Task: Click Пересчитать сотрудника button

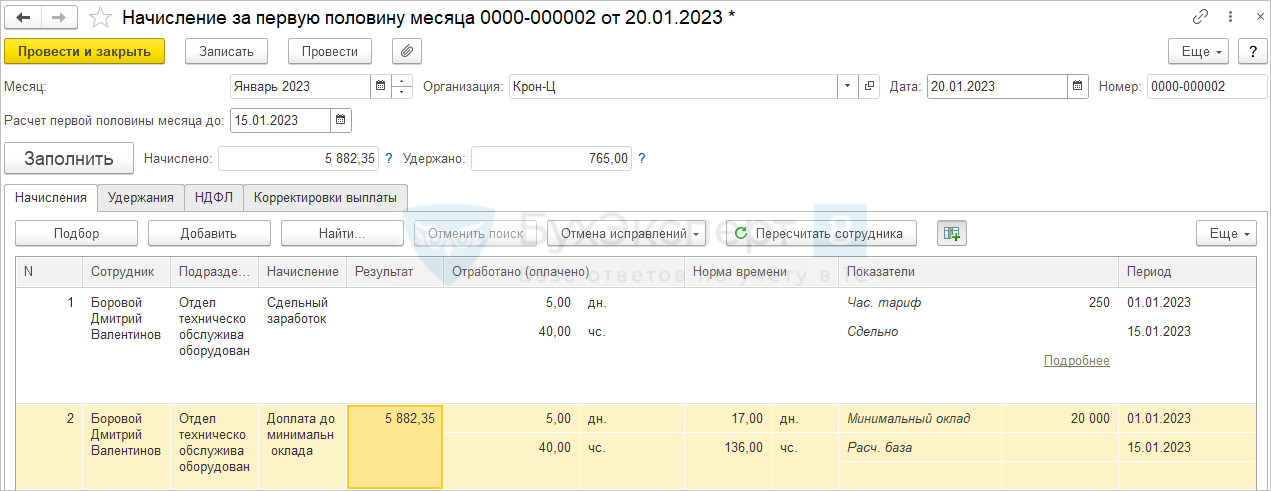Action: click(820, 233)
